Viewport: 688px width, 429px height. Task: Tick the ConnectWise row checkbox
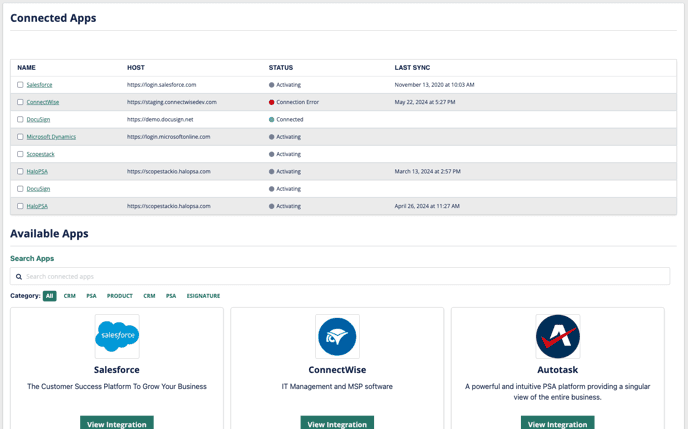point(20,102)
